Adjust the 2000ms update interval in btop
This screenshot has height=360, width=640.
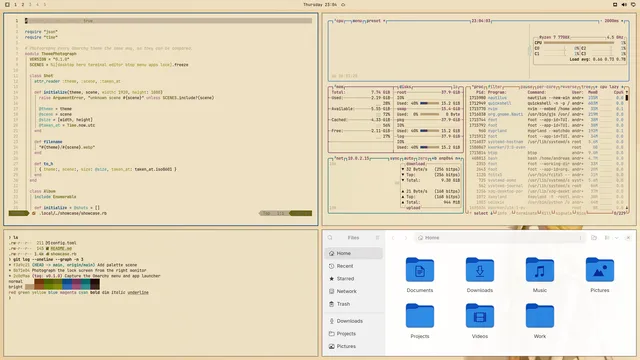coord(611,21)
